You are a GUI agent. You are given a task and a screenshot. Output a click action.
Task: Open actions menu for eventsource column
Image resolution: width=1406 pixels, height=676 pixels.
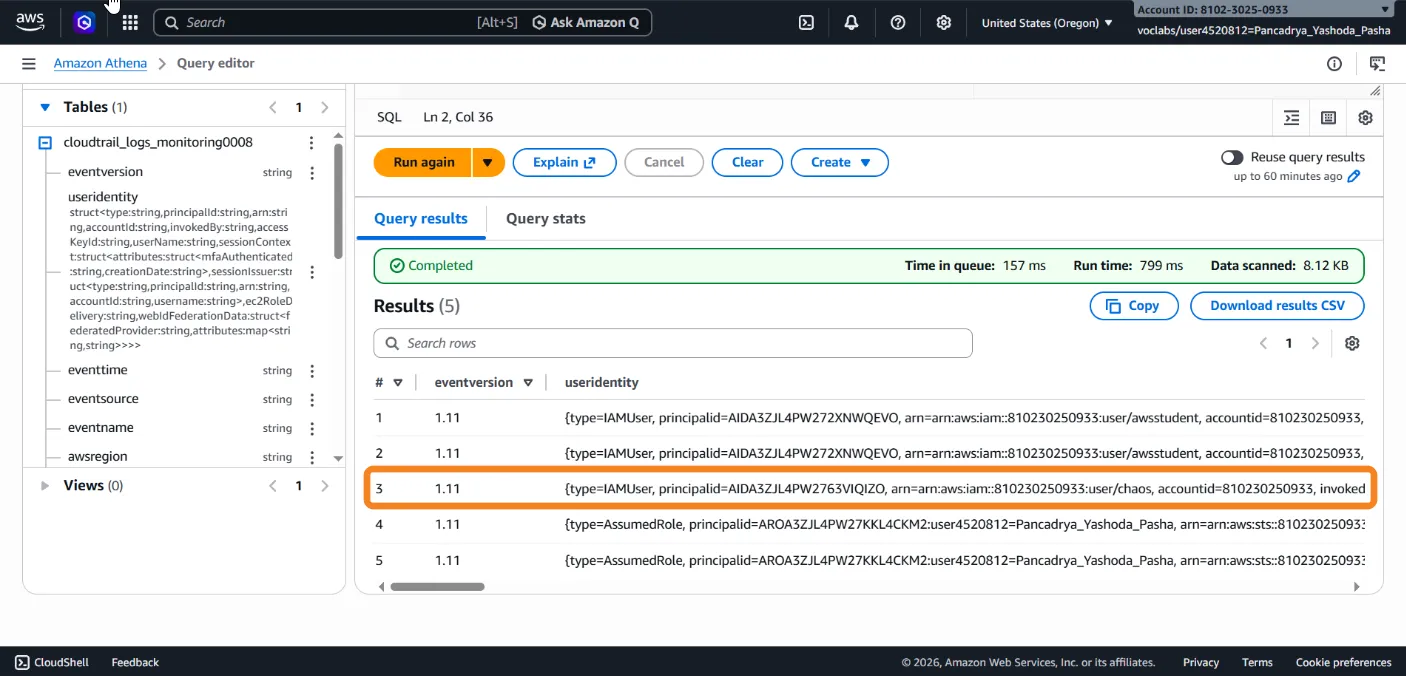point(312,399)
